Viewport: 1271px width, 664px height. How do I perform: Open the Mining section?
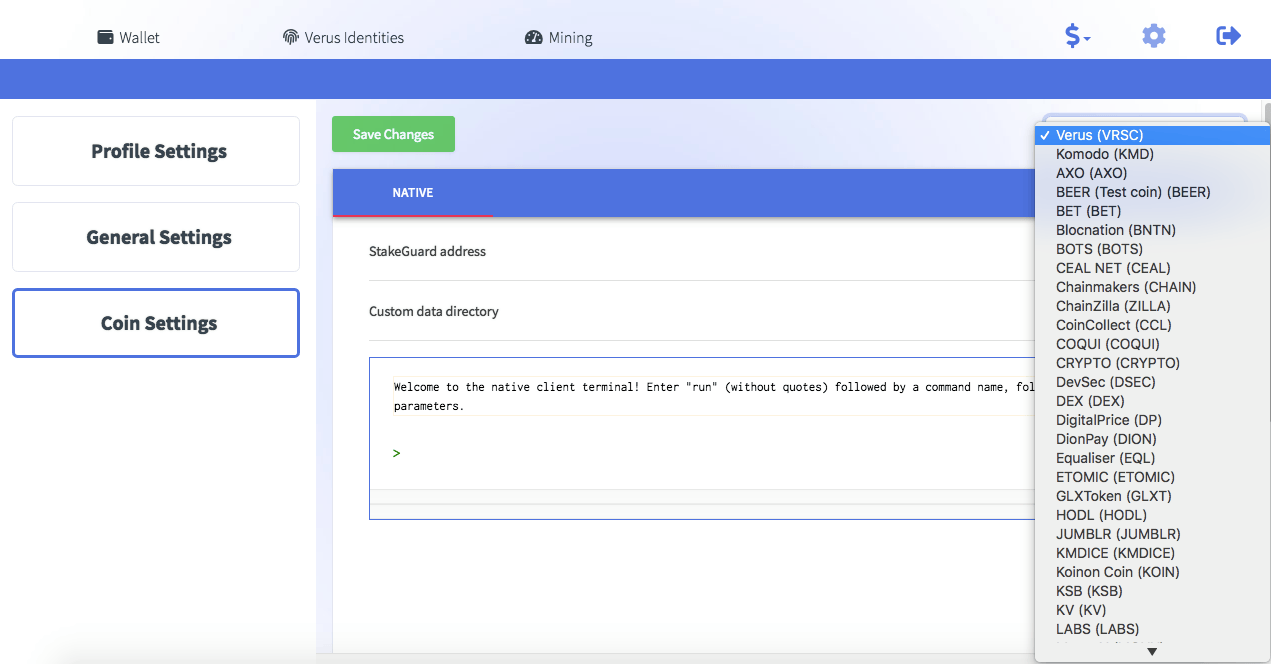click(x=559, y=37)
